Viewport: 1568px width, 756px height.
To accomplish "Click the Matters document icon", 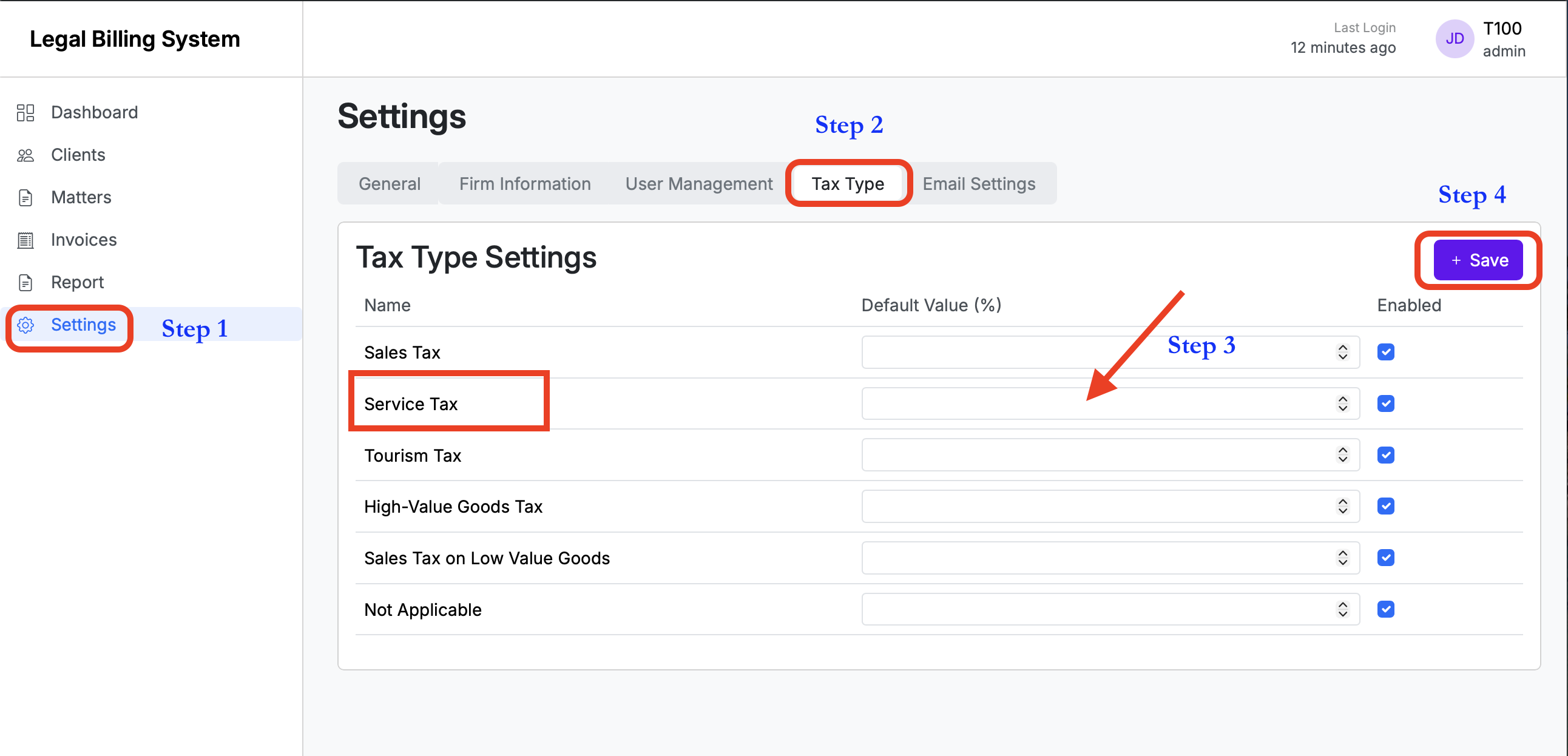I will point(25,198).
